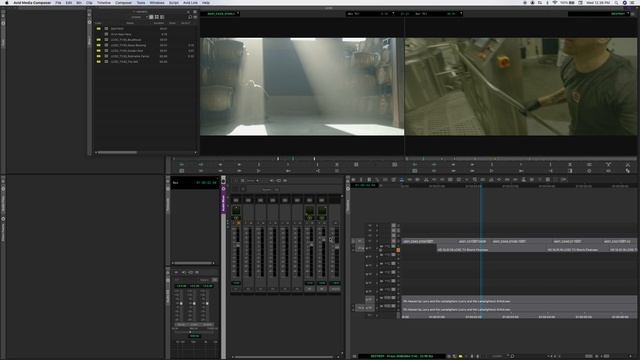Open the timeline fast menu at bottom-left

point(355,356)
